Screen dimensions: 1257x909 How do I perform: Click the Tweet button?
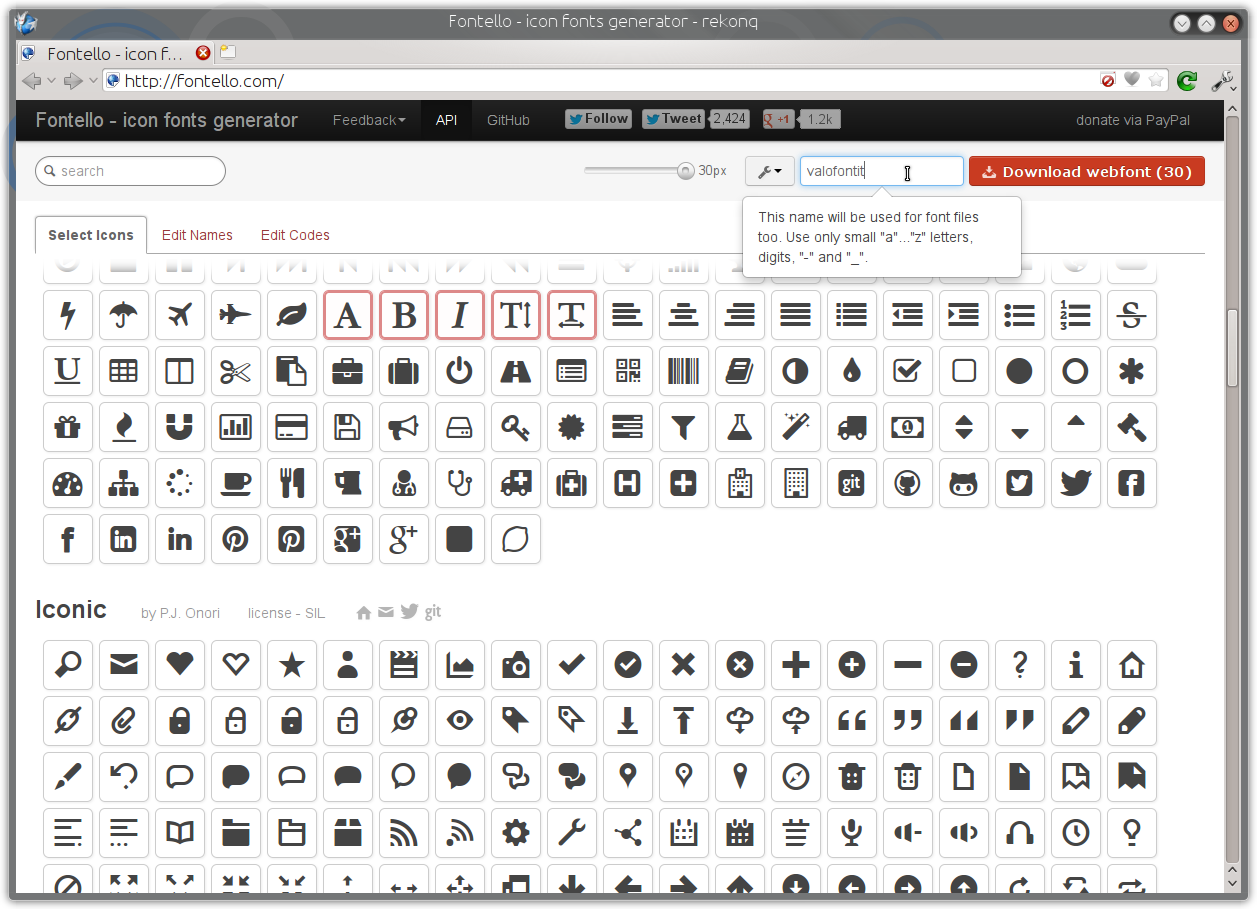click(673, 119)
